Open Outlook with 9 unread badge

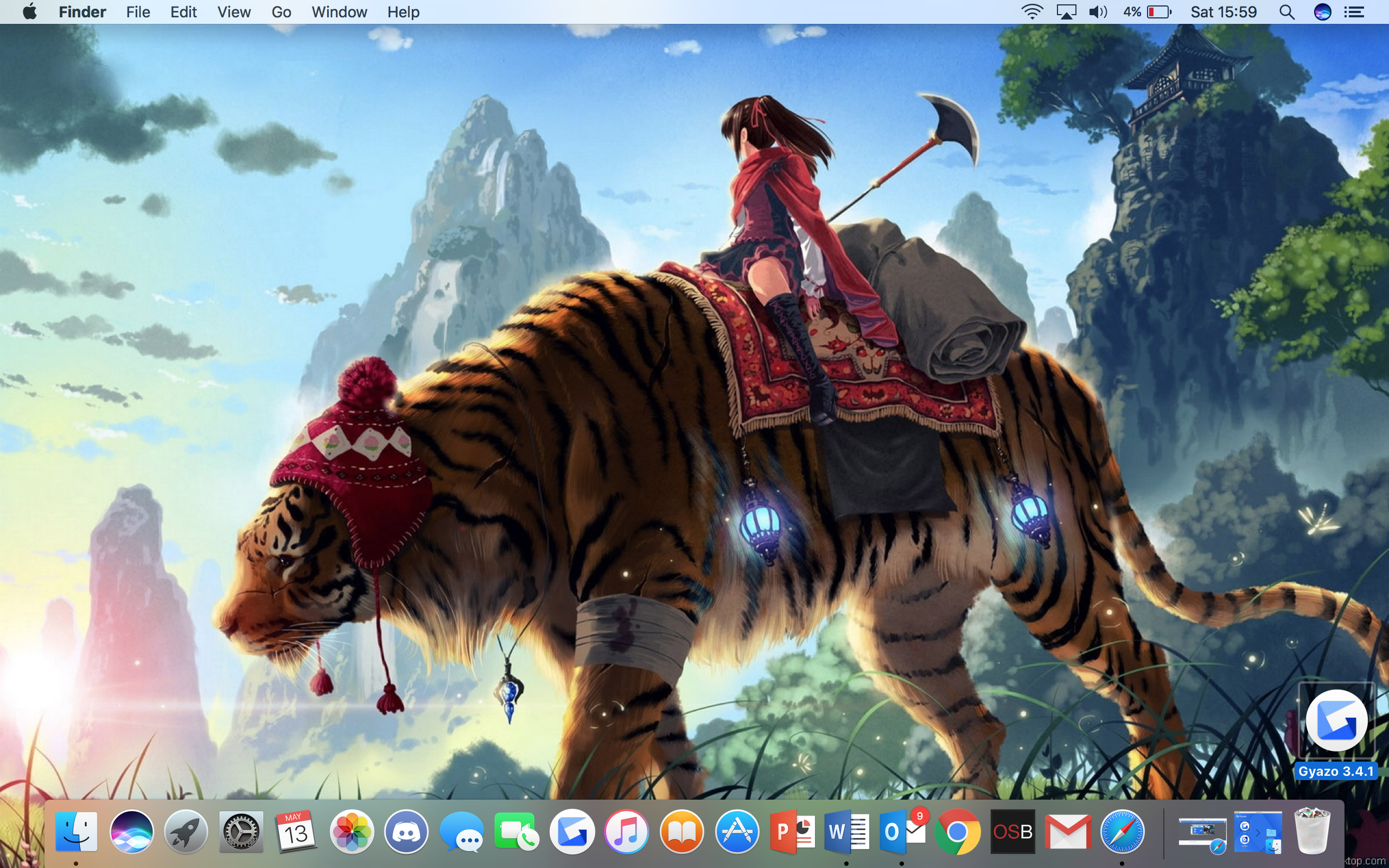pyautogui.click(x=902, y=832)
